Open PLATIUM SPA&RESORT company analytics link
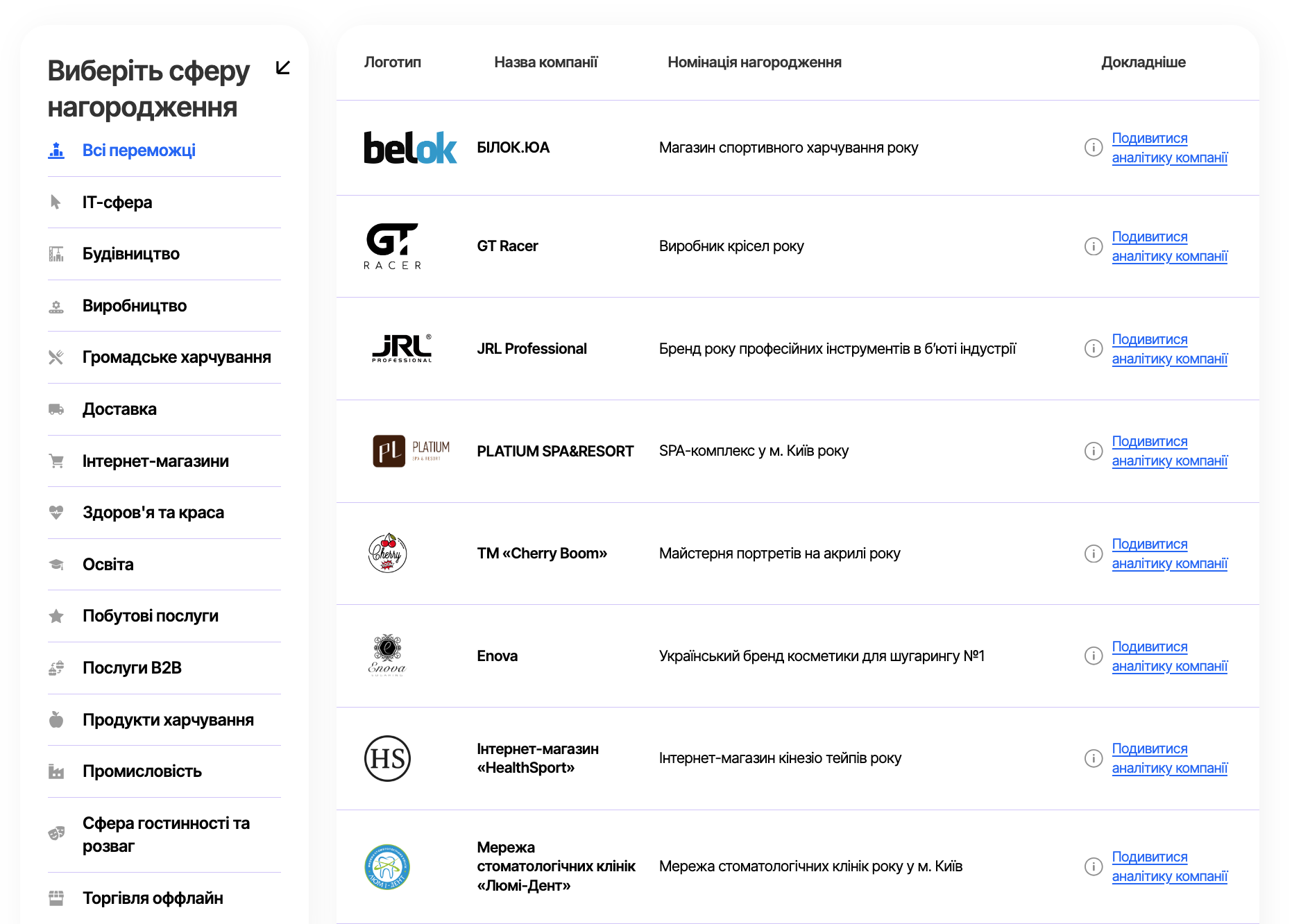Viewport: 1292px width, 924px height. pos(1169,451)
